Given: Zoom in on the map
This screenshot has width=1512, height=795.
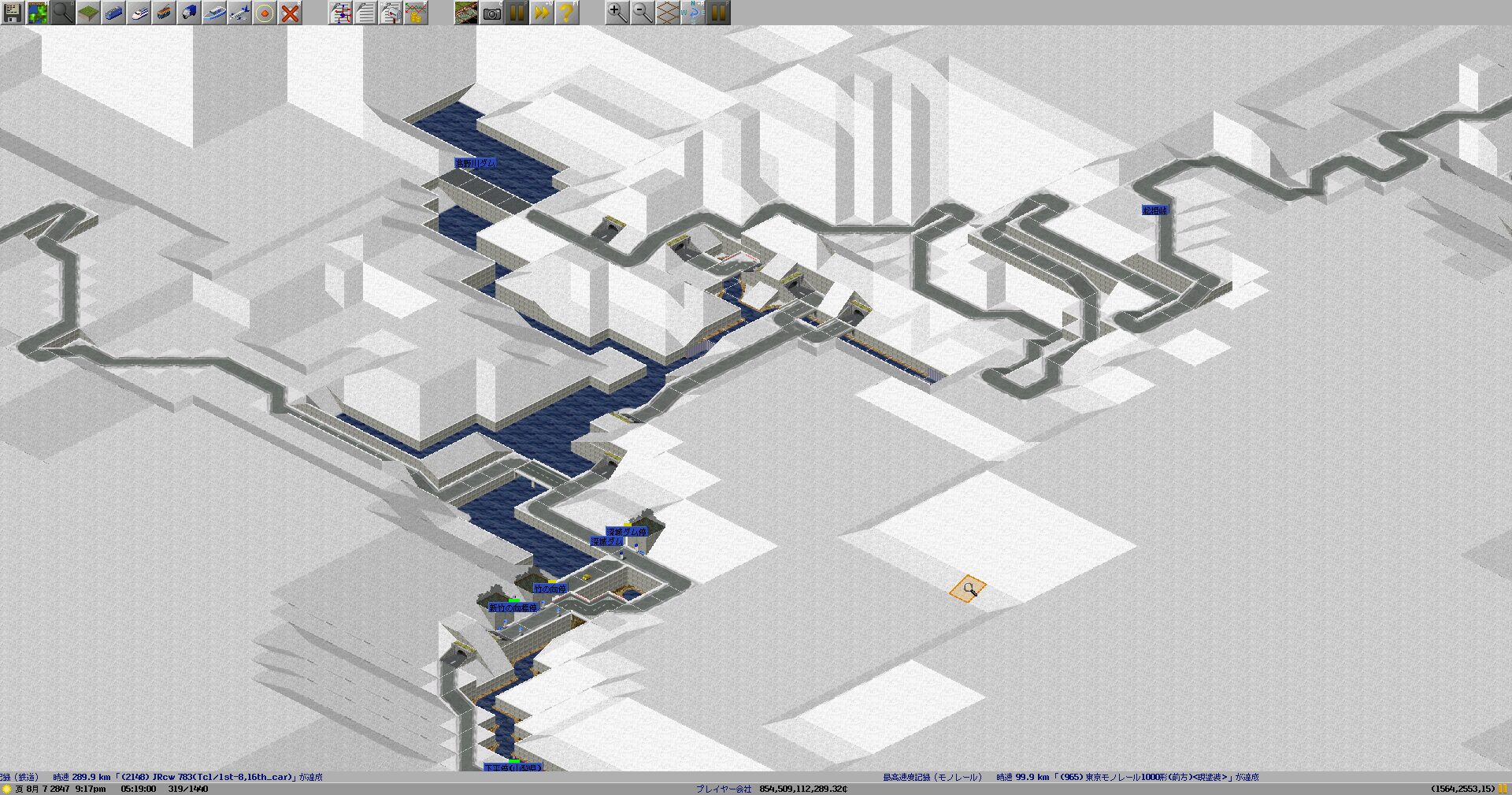Looking at the screenshot, I should pos(617,13).
